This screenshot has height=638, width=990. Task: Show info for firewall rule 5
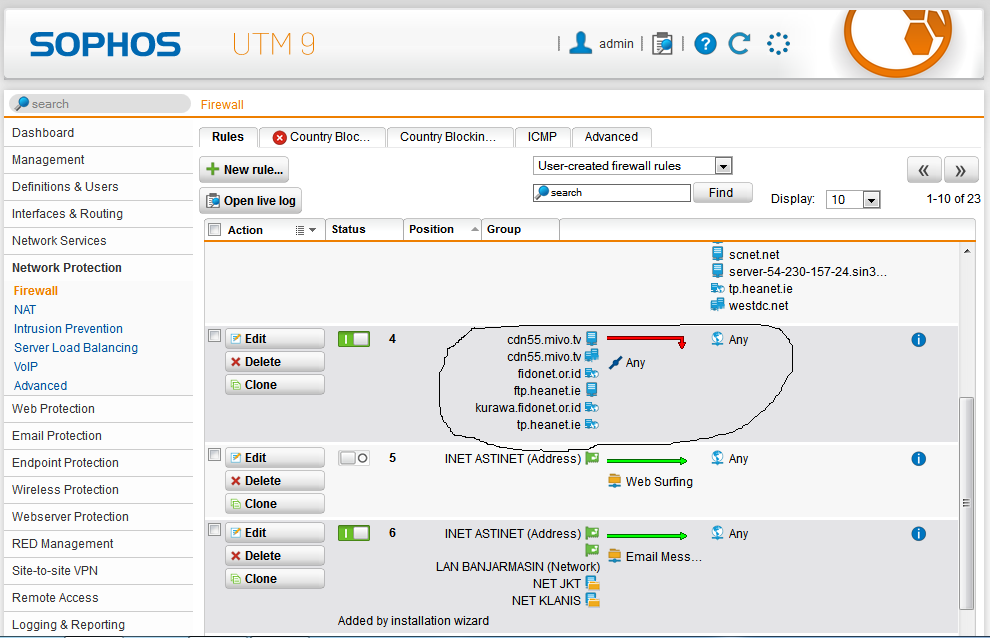pyautogui.click(x=919, y=459)
